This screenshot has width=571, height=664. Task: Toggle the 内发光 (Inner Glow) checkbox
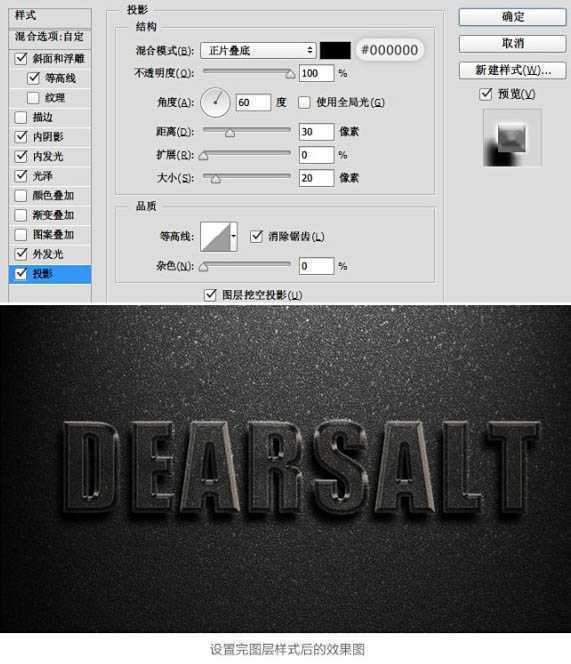tap(21, 156)
